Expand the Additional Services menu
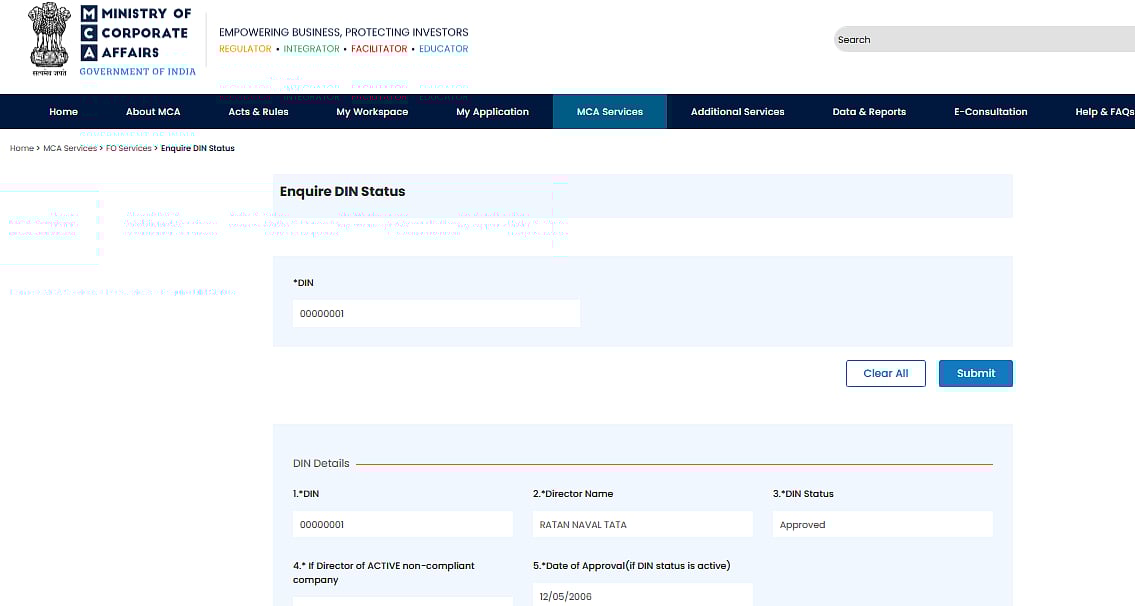1135x606 pixels. [x=737, y=112]
